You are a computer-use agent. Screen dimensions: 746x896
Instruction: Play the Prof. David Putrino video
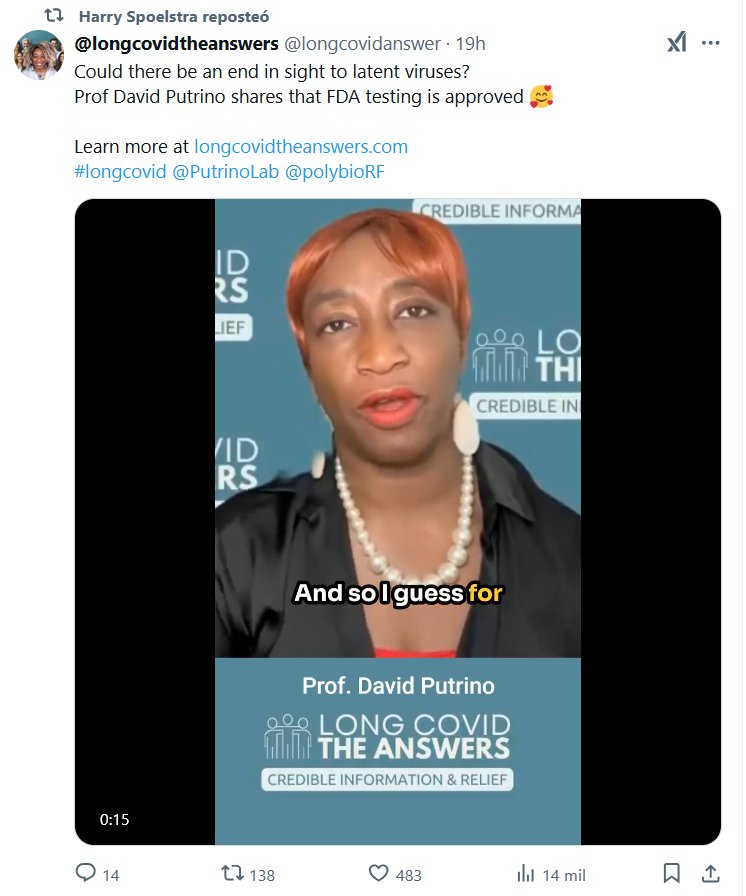[x=398, y=522]
